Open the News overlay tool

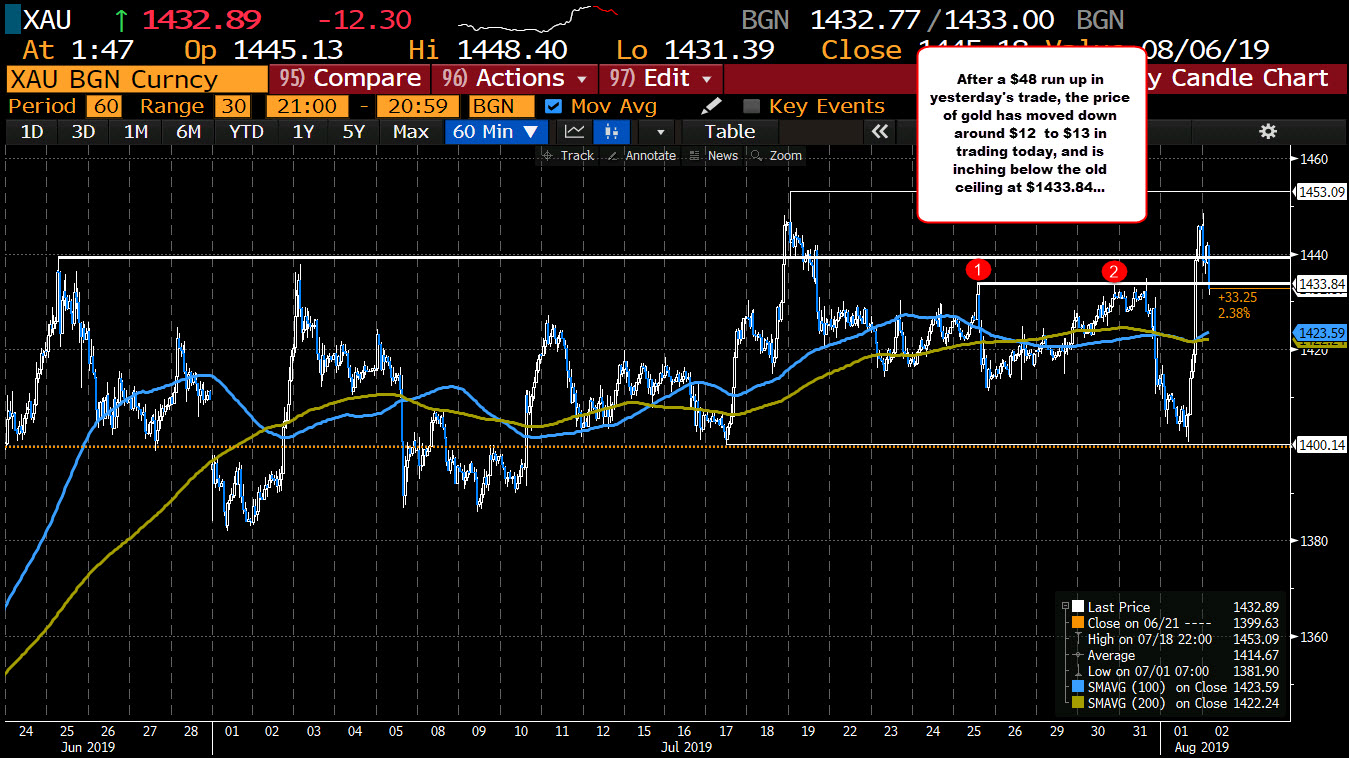714,155
